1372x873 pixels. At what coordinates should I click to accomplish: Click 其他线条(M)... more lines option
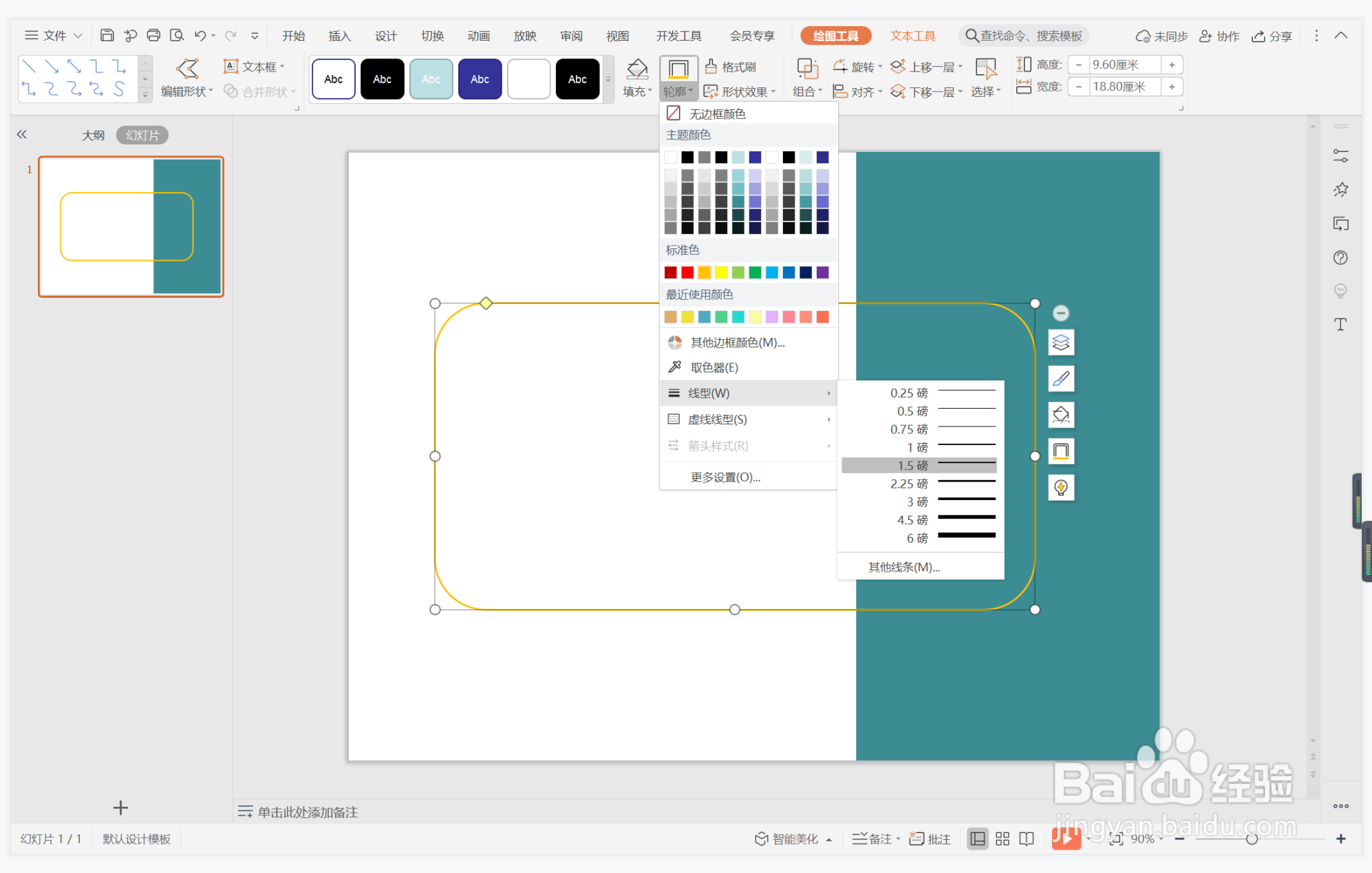tap(903, 567)
